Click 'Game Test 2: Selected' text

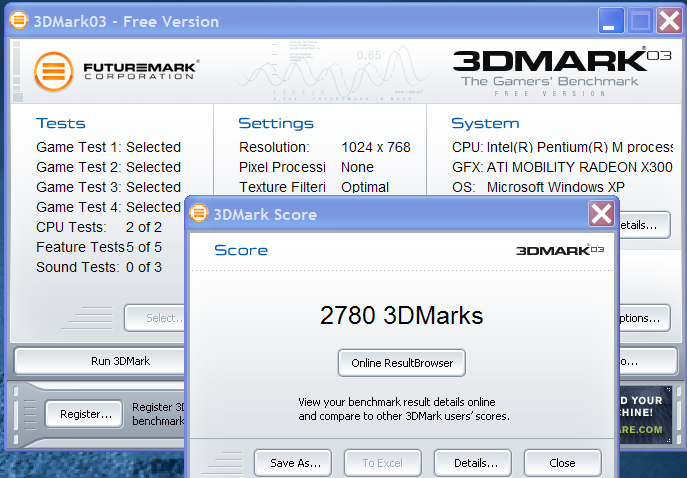(108, 167)
